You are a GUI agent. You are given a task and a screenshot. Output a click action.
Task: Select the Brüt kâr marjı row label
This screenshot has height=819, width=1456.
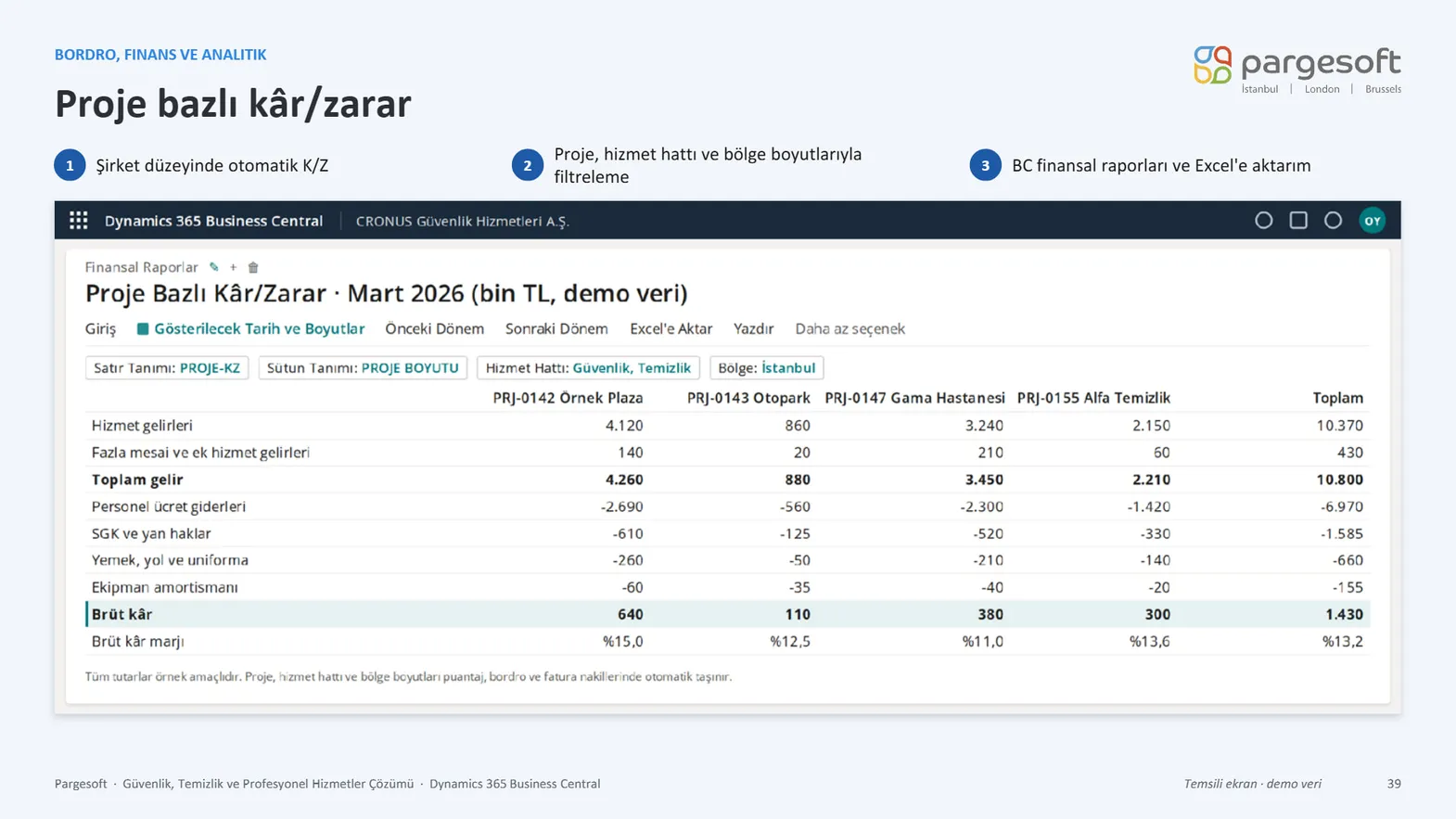tap(137, 641)
